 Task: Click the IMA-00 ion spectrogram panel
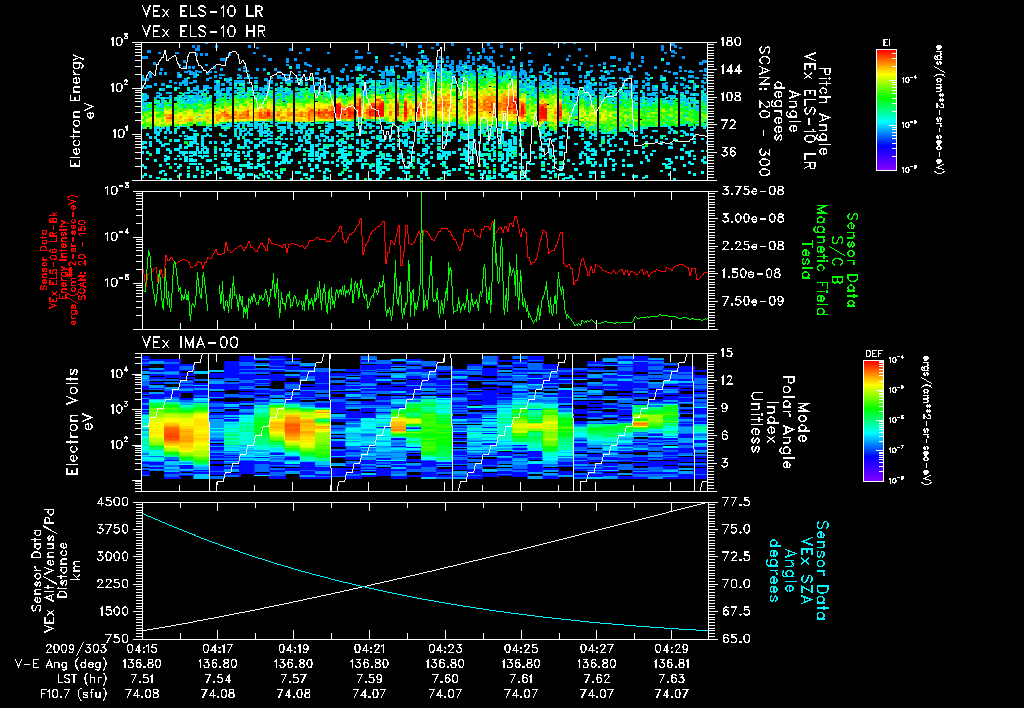click(x=424, y=422)
